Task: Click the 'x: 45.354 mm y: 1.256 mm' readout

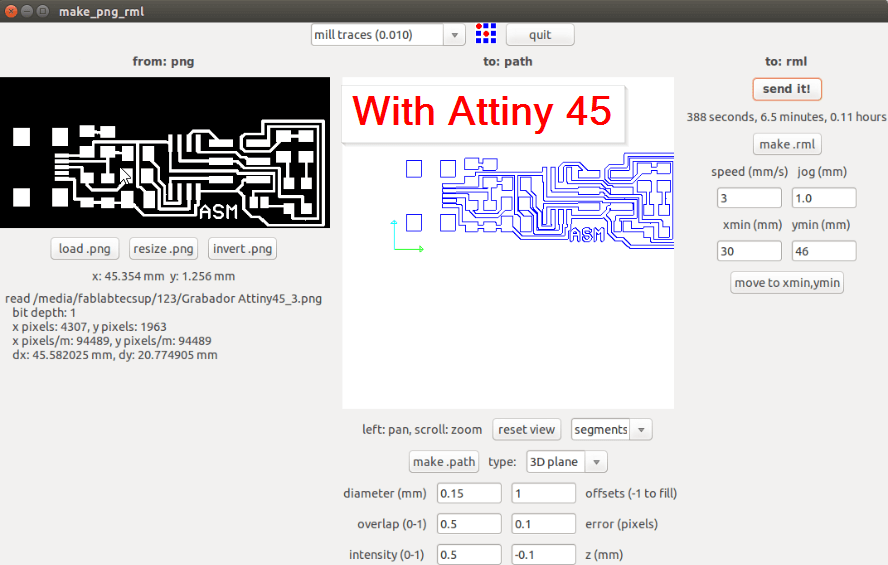Action: pos(163,276)
